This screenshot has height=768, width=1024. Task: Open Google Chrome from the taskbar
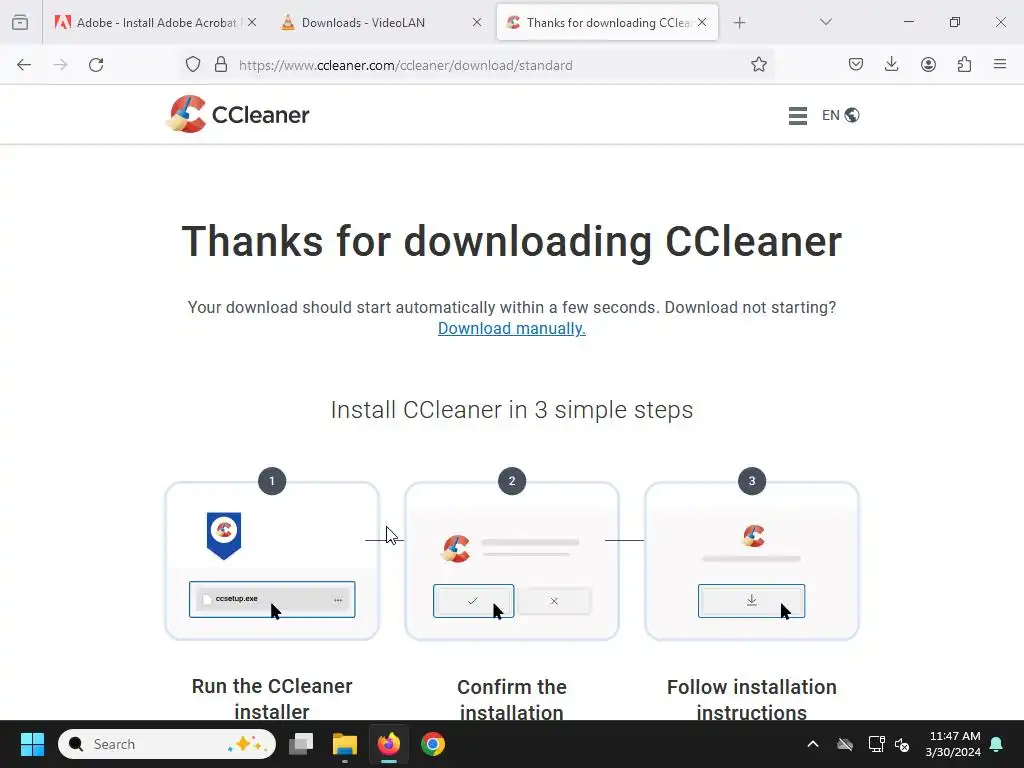[x=432, y=744]
